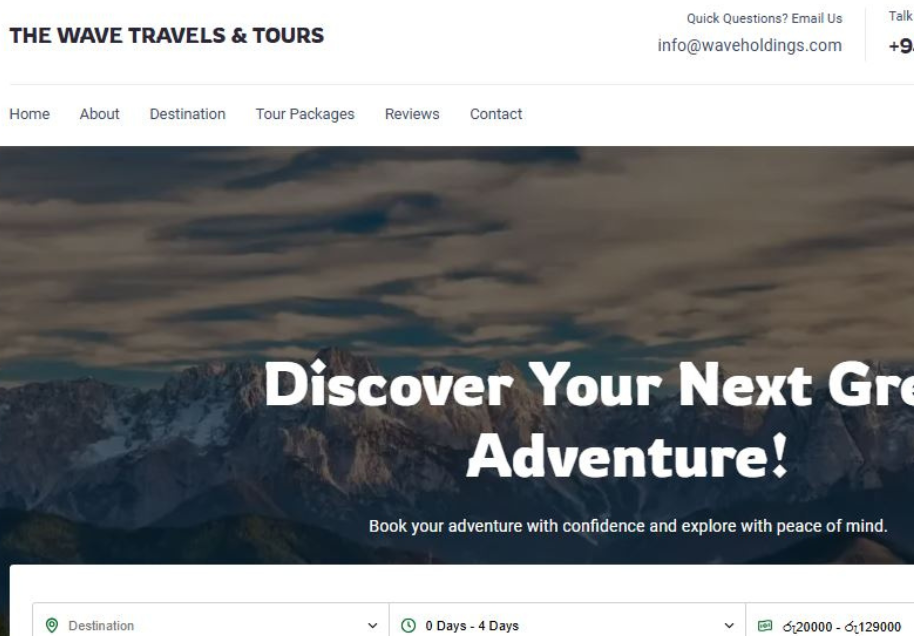914x636 pixels.
Task: Click the phone number starting with +9
Action: 901,45
